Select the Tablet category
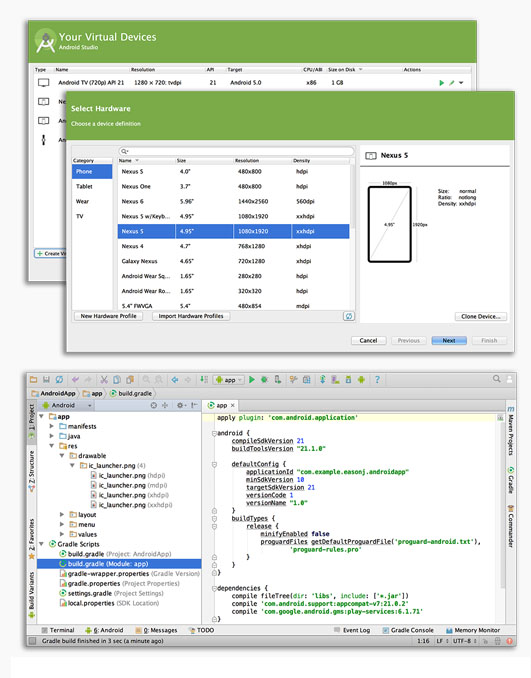The image size is (531, 678). [92, 186]
